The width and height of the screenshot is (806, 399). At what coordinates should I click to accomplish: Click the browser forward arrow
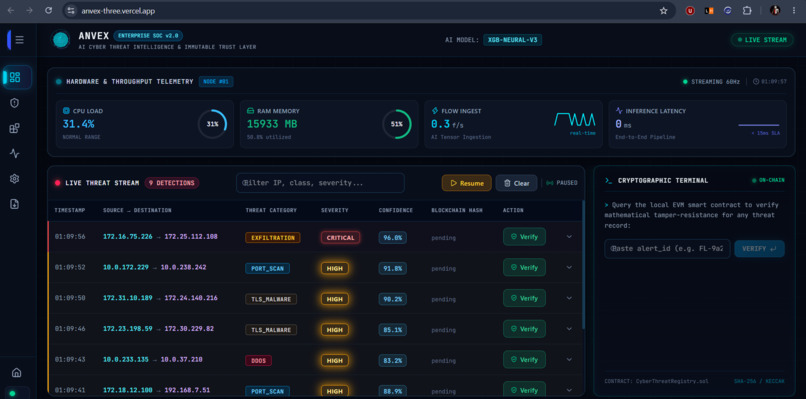pyautogui.click(x=29, y=10)
